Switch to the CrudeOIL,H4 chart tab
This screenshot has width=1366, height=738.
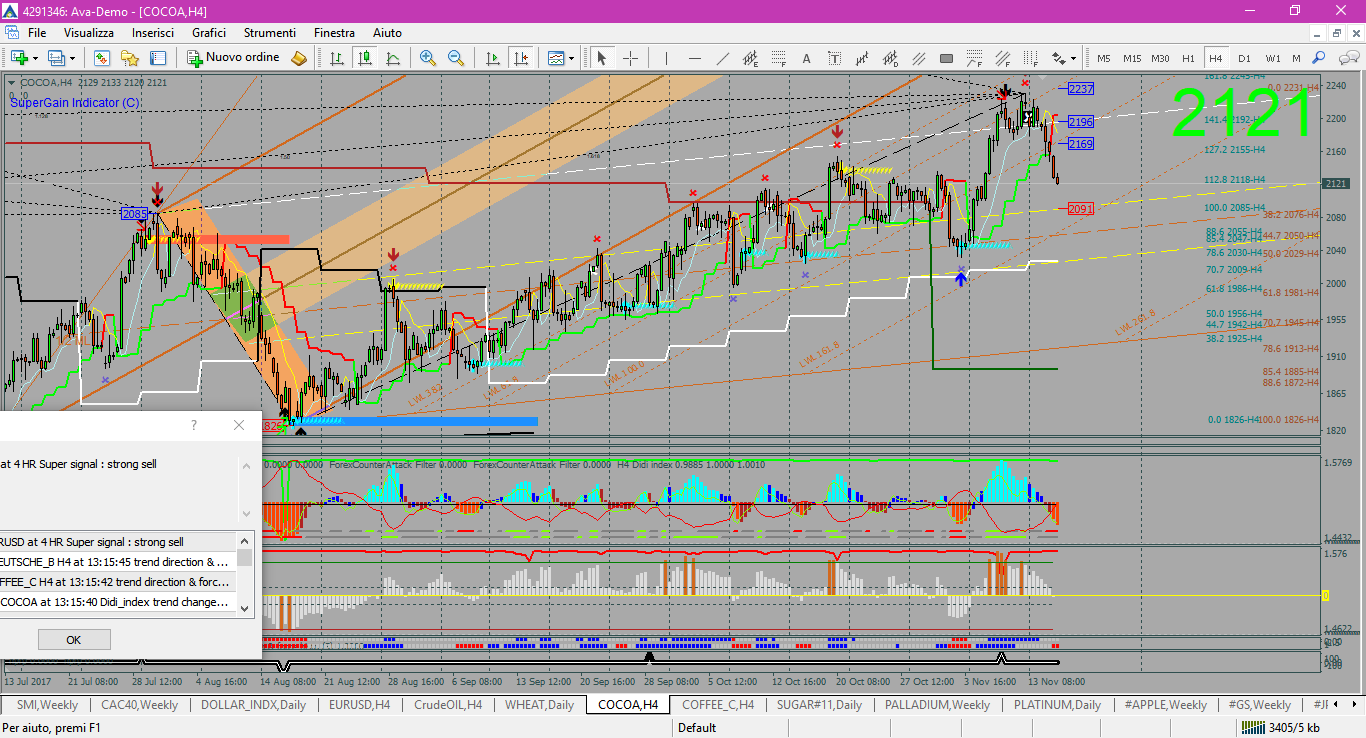[448, 705]
